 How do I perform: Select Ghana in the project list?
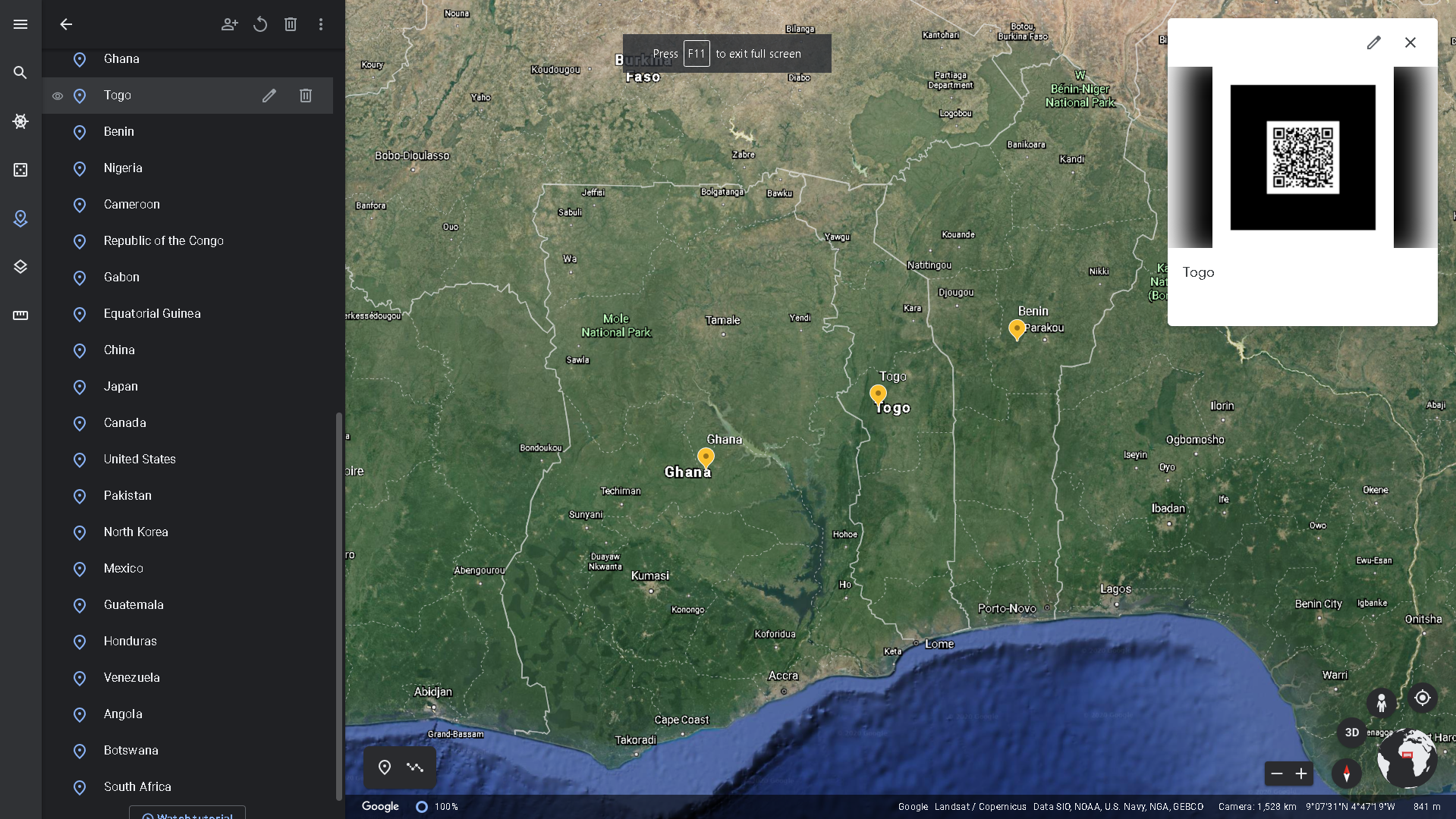187,59
